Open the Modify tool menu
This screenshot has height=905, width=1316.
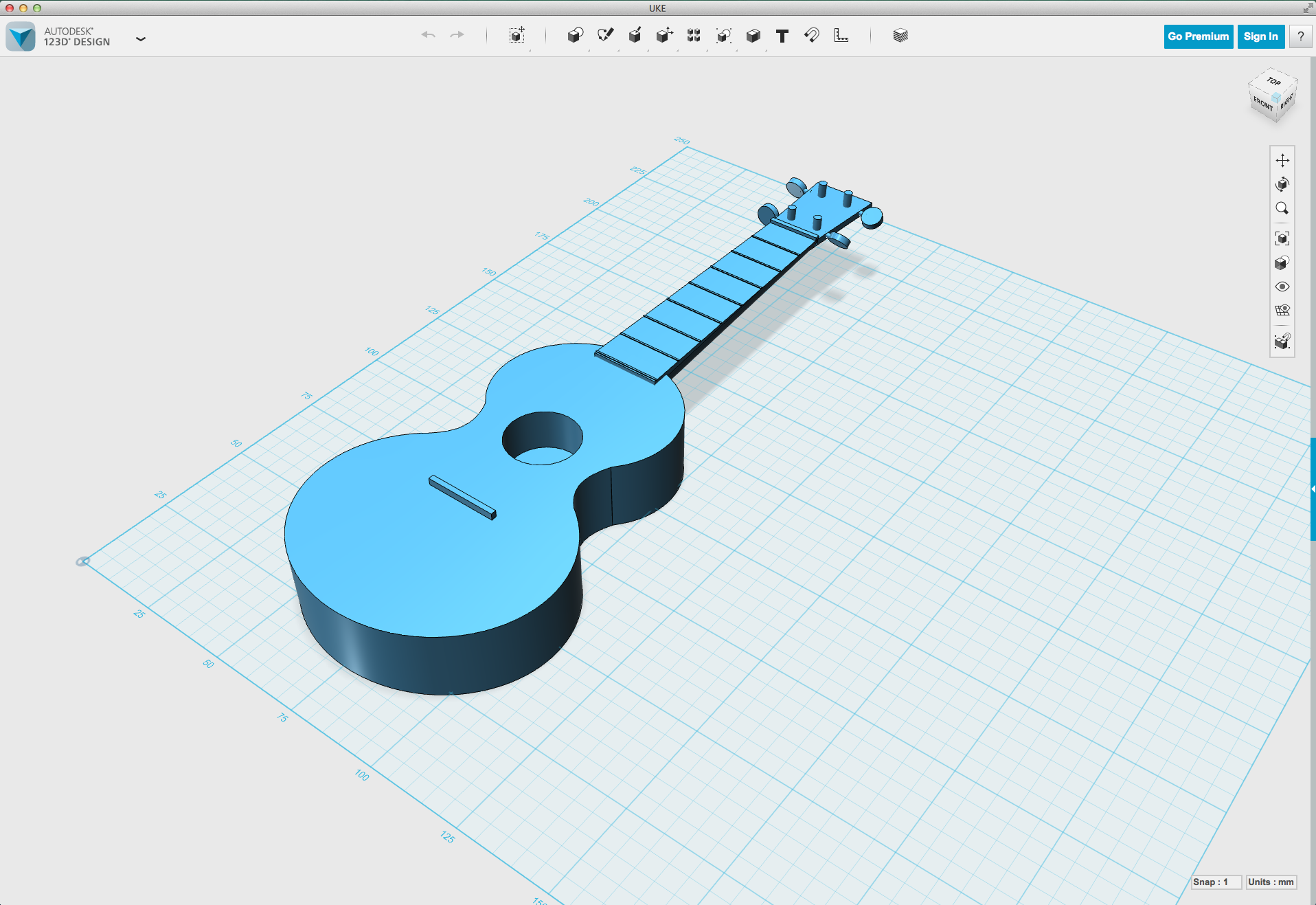click(x=664, y=36)
